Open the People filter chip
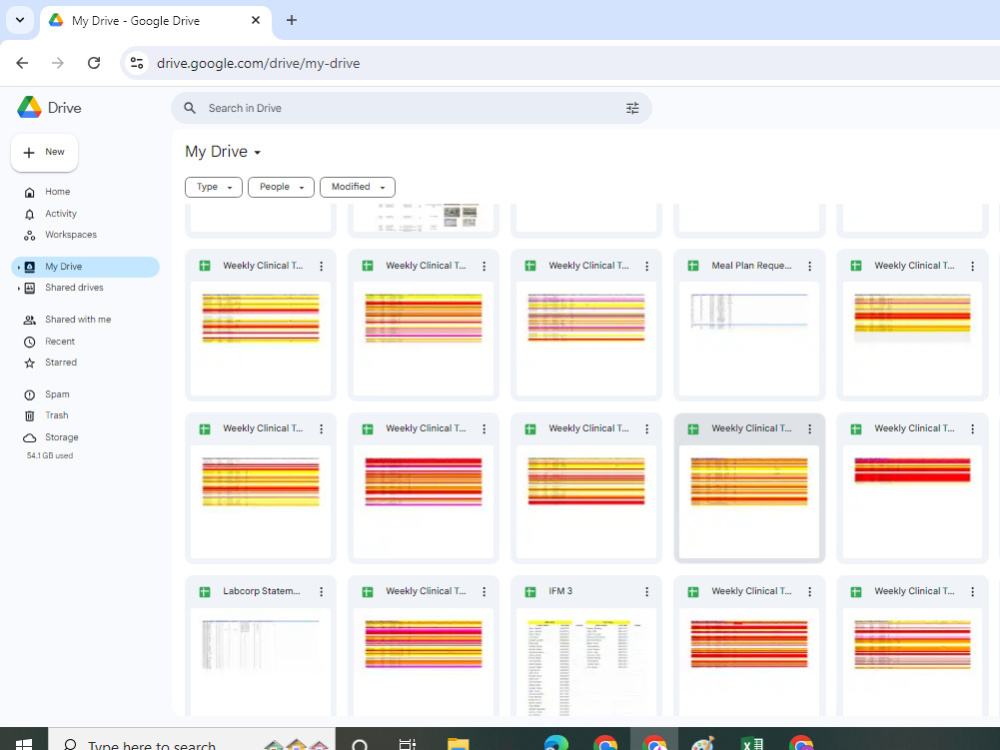The height and width of the screenshot is (750, 1000). tap(281, 187)
